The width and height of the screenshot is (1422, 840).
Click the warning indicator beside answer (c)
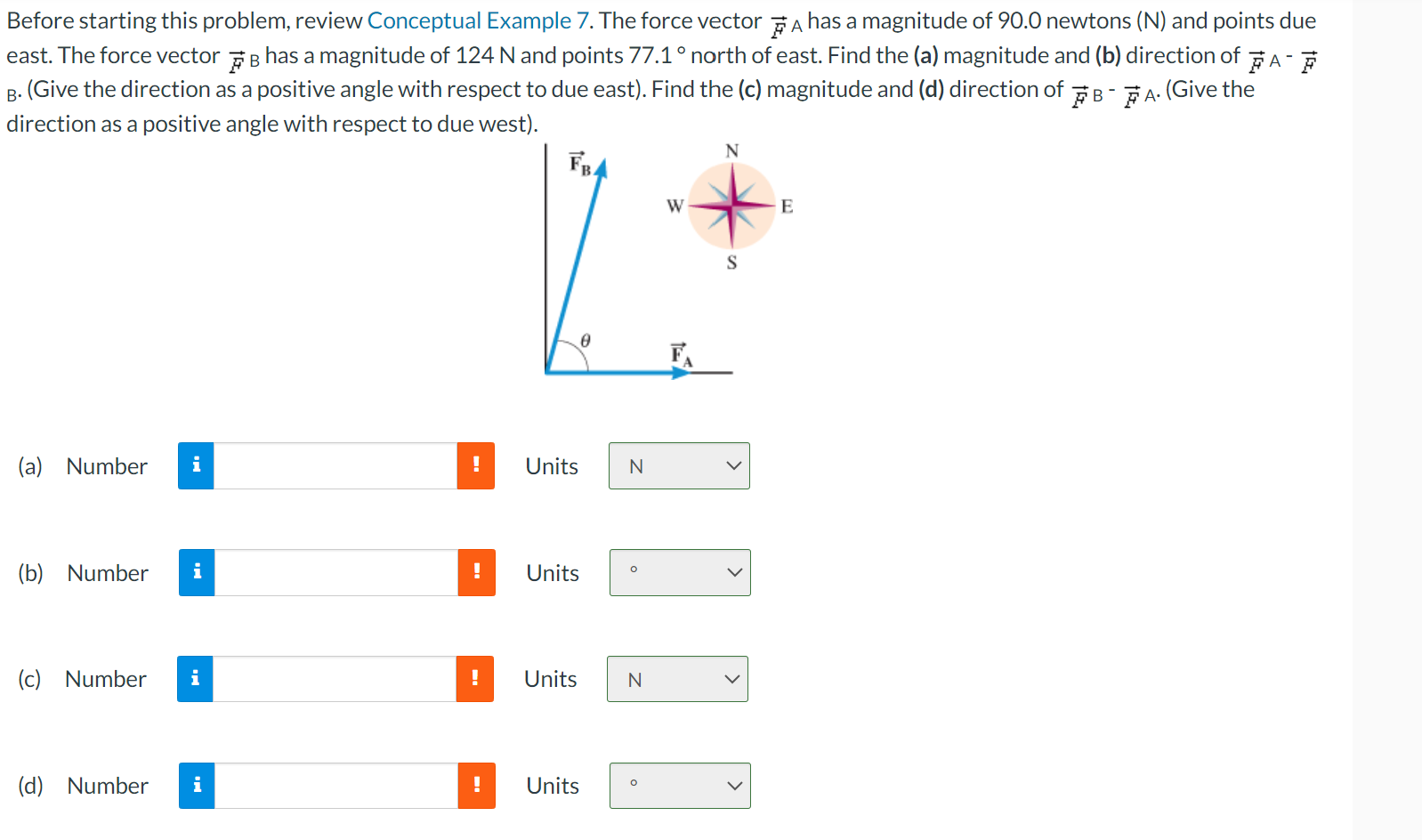(474, 678)
